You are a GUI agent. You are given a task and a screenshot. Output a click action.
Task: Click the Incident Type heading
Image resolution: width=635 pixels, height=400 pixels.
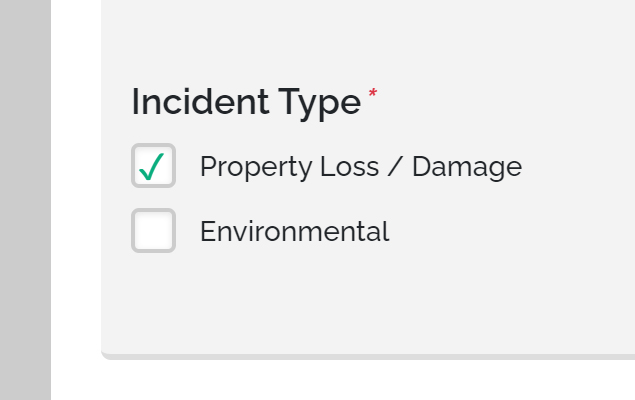pyautogui.click(x=246, y=102)
